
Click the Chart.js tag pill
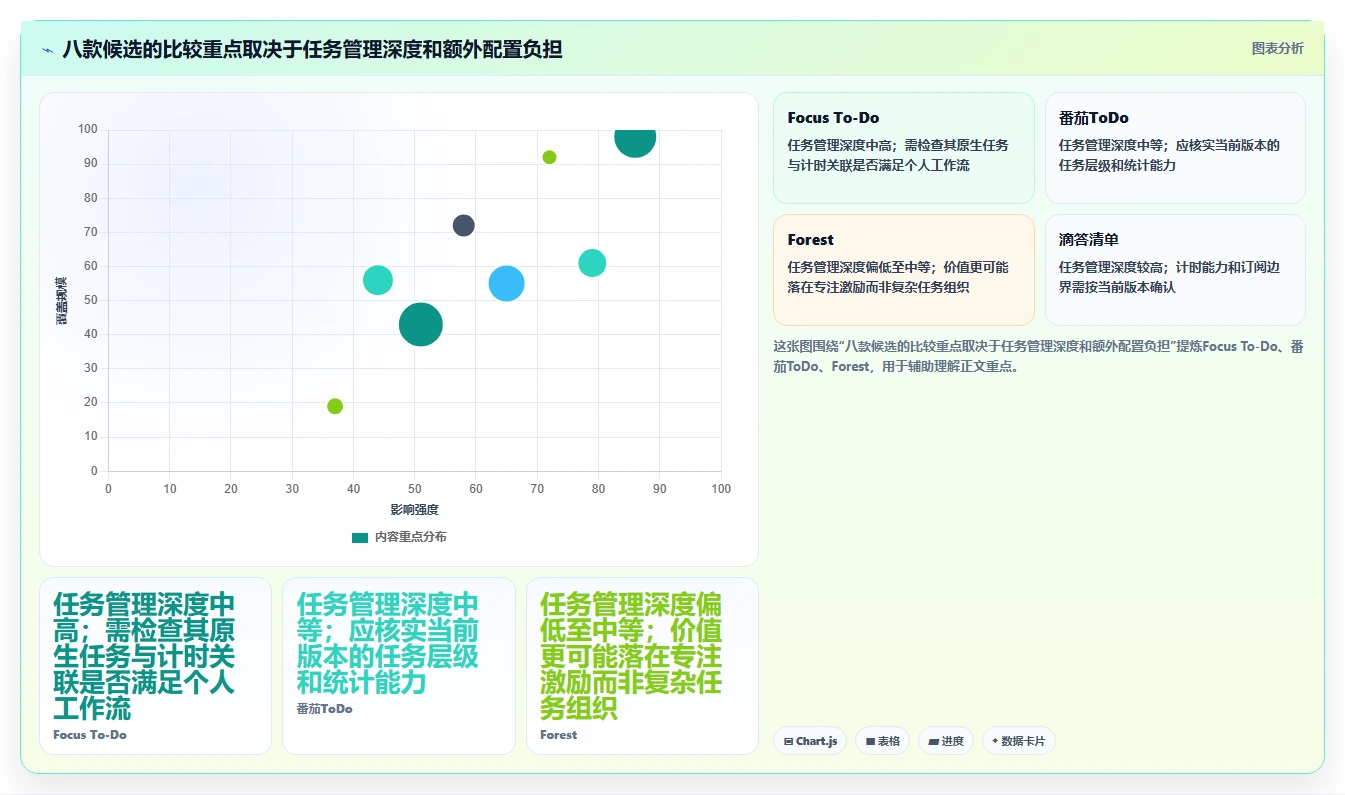pyautogui.click(x=810, y=741)
